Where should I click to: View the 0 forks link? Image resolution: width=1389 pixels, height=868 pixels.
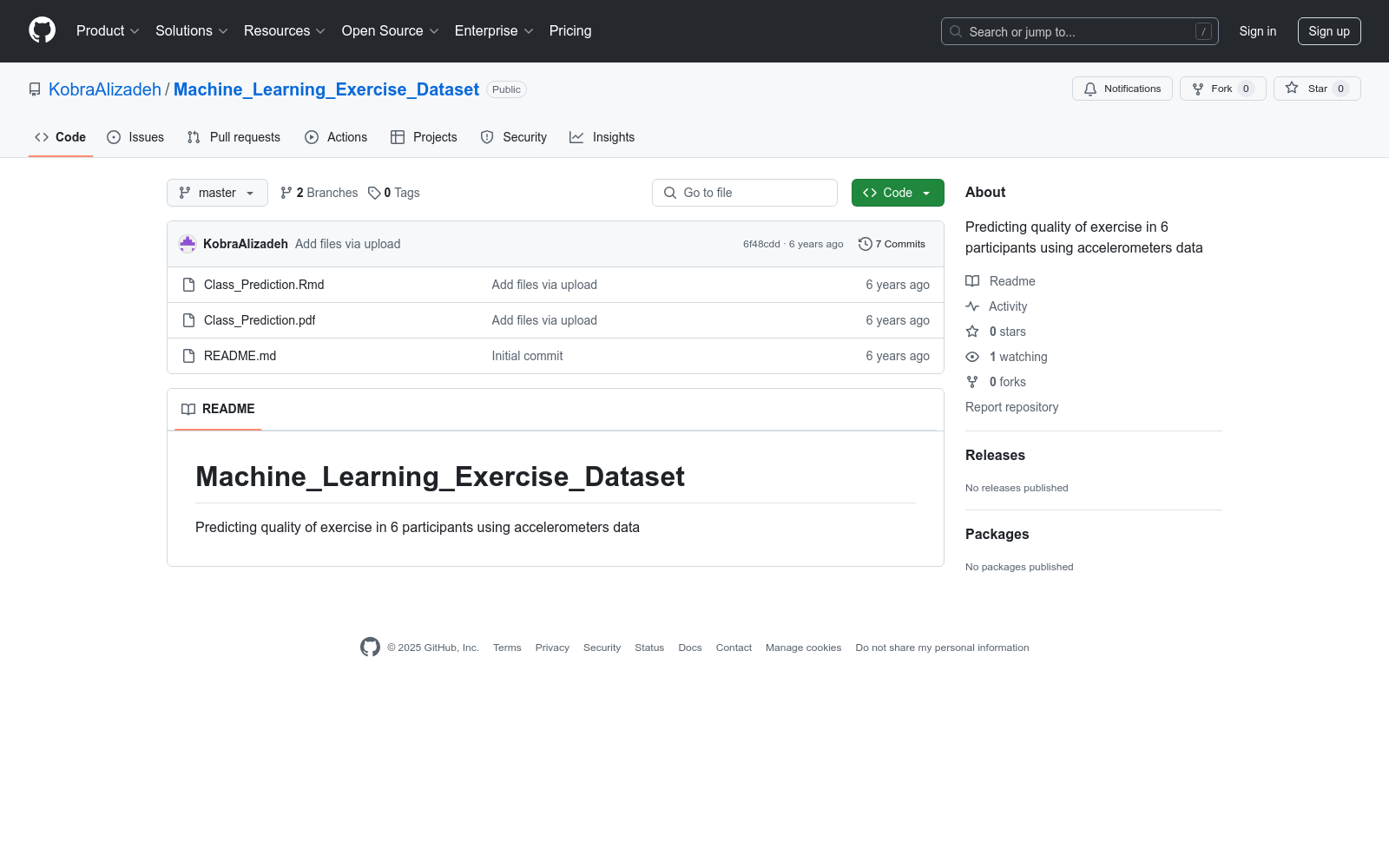coord(997,382)
